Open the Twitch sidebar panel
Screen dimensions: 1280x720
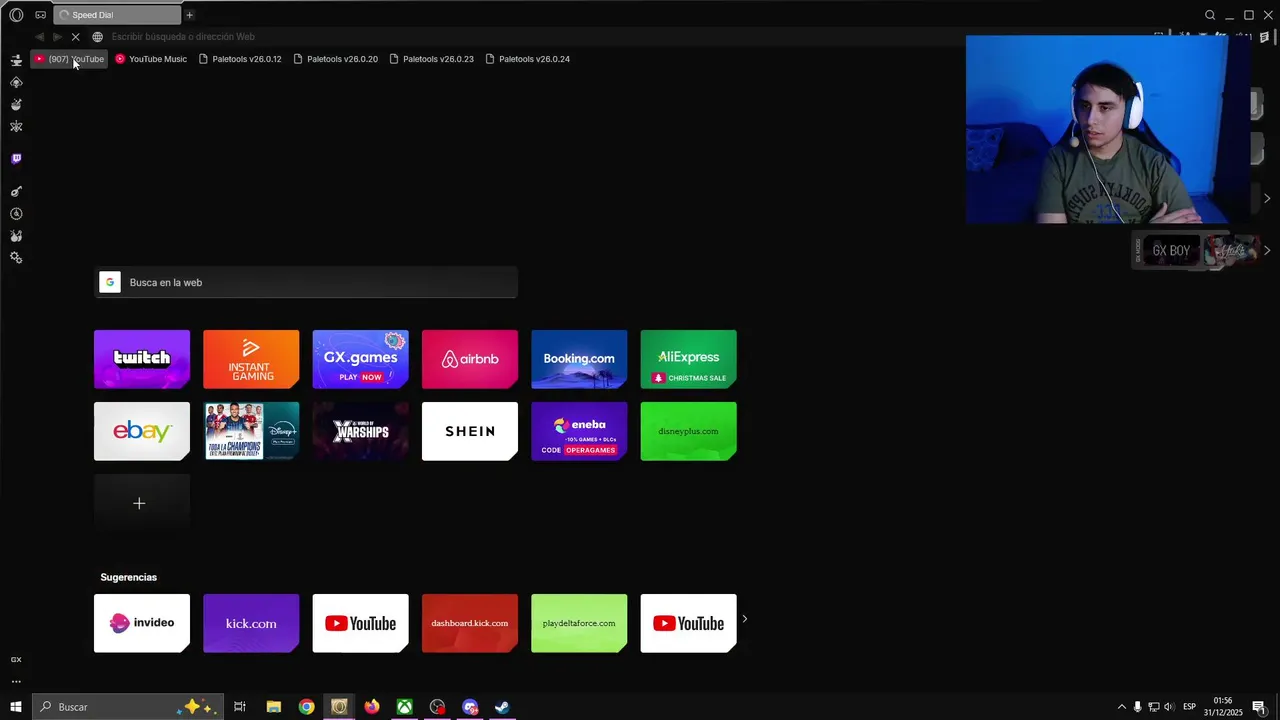(x=16, y=159)
